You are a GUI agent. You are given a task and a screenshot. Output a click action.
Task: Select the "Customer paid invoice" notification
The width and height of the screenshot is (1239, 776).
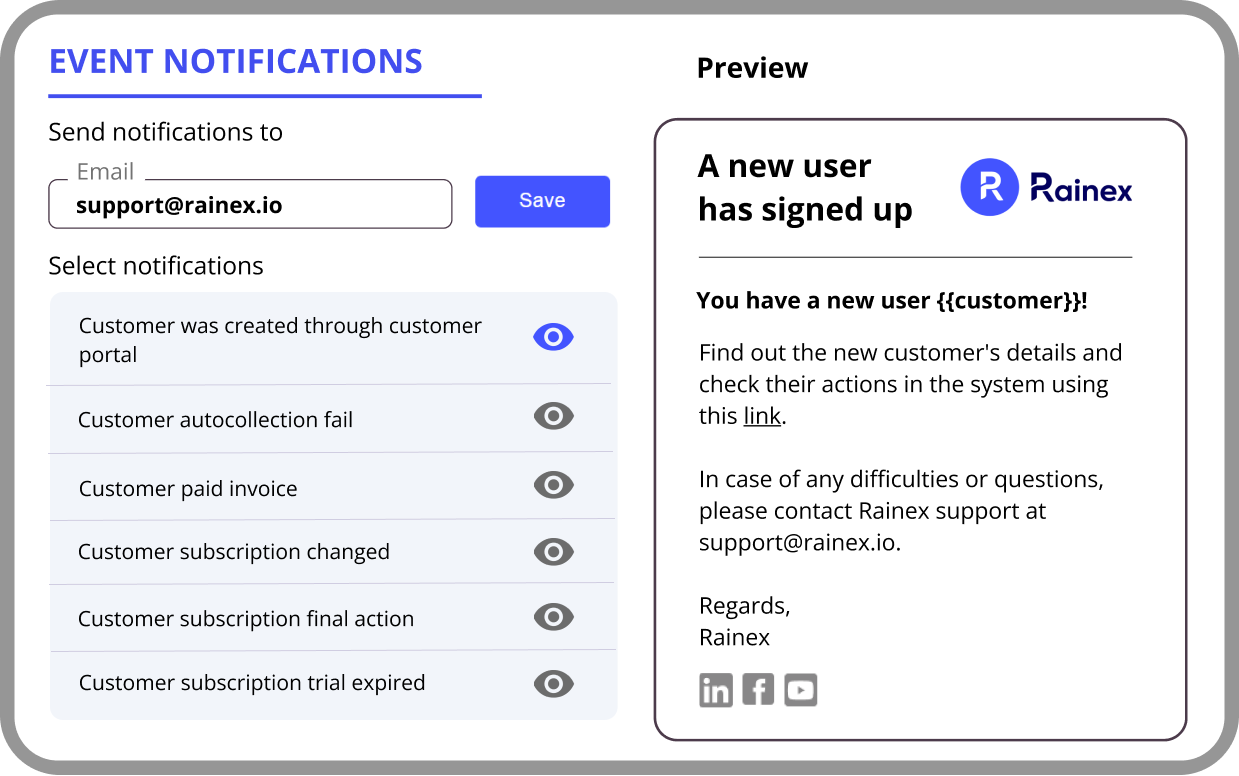click(188, 489)
